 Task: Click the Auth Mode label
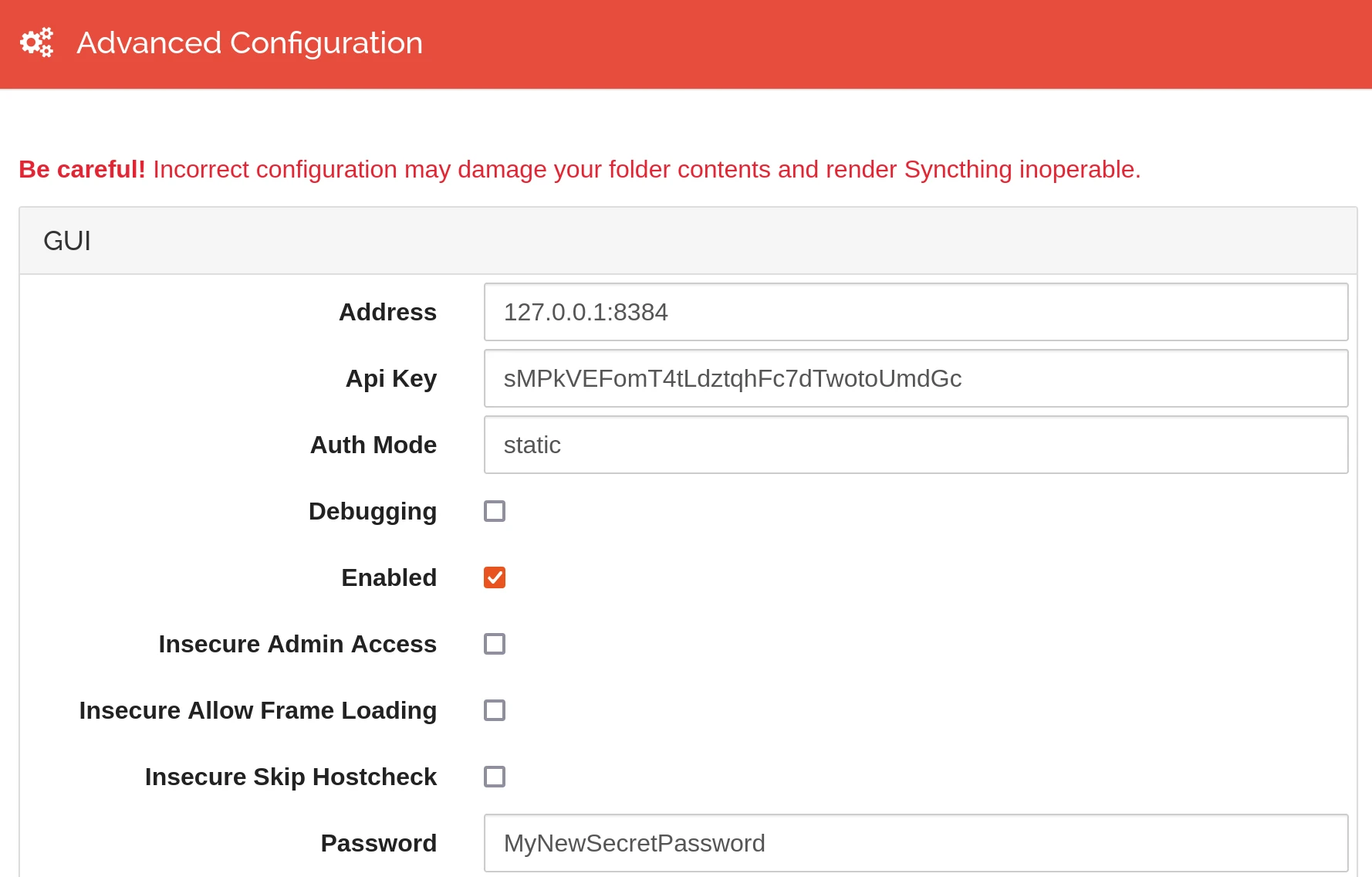[373, 445]
